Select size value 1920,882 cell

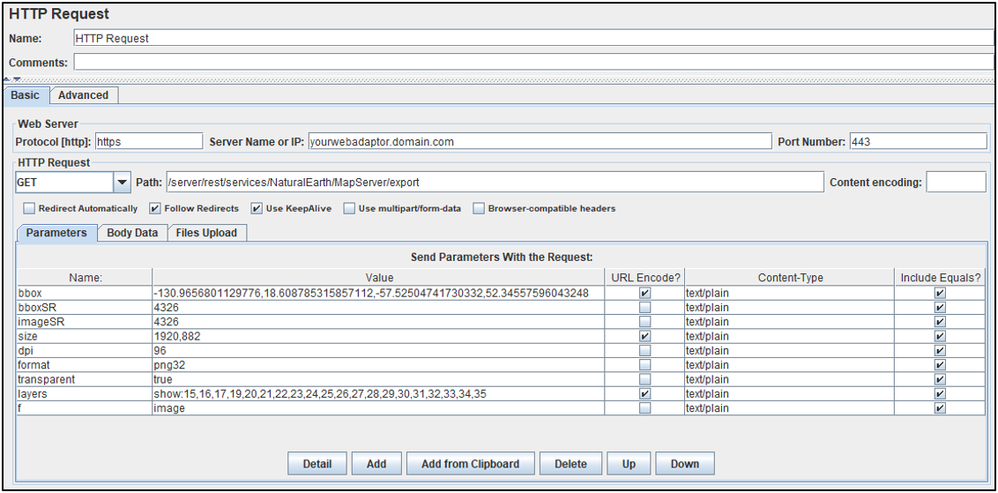click(378, 336)
